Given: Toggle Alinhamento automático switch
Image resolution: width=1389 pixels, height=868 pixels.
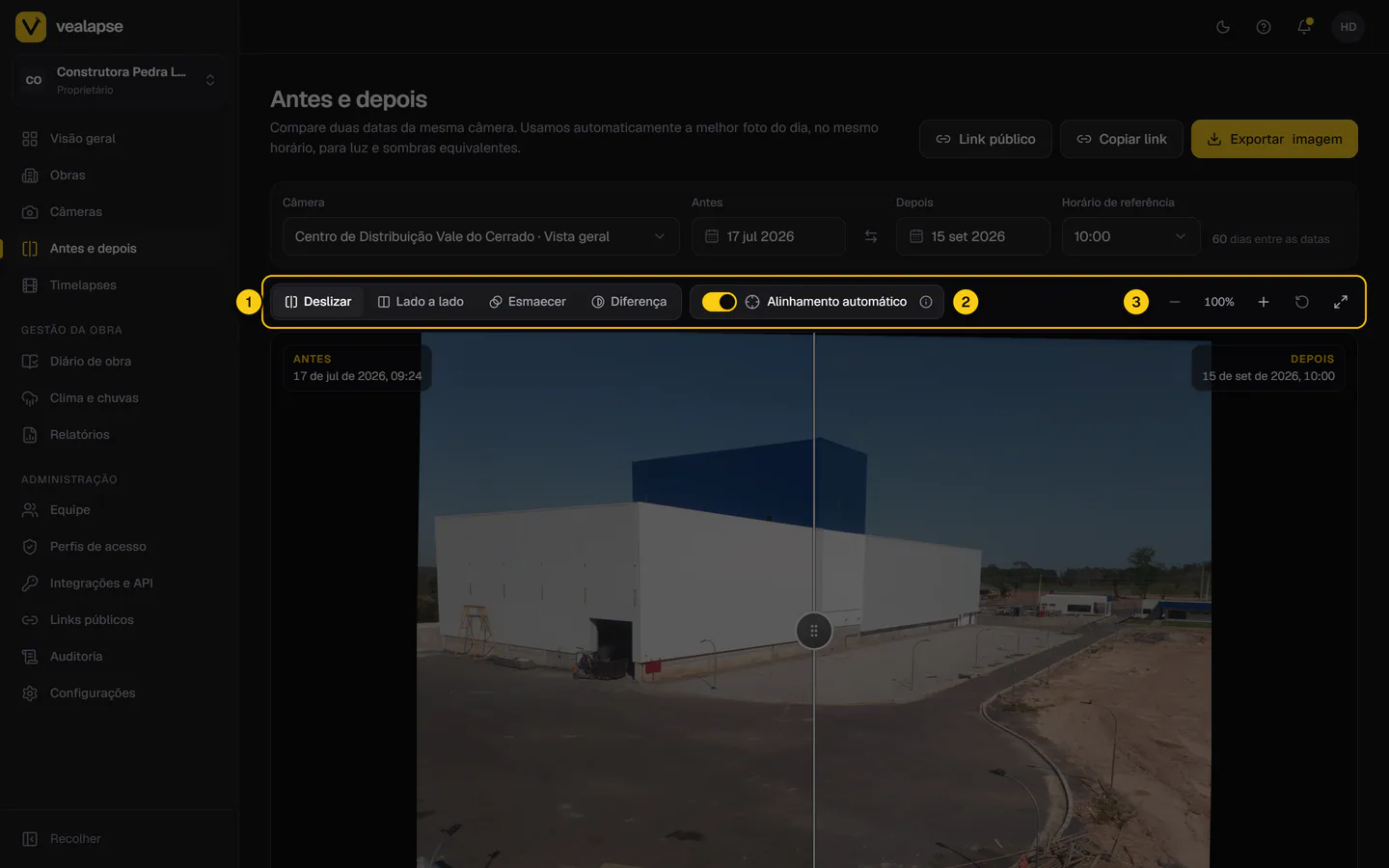Looking at the screenshot, I should click(x=720, y=302).
